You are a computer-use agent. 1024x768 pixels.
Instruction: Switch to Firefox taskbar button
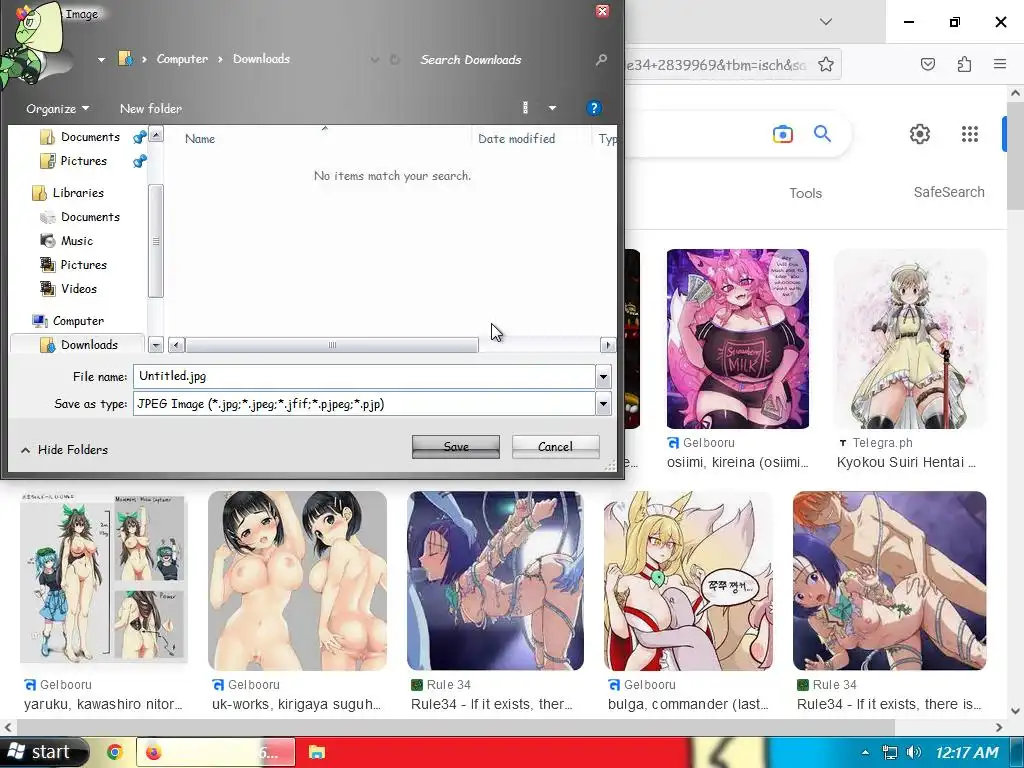pos(216,752)
